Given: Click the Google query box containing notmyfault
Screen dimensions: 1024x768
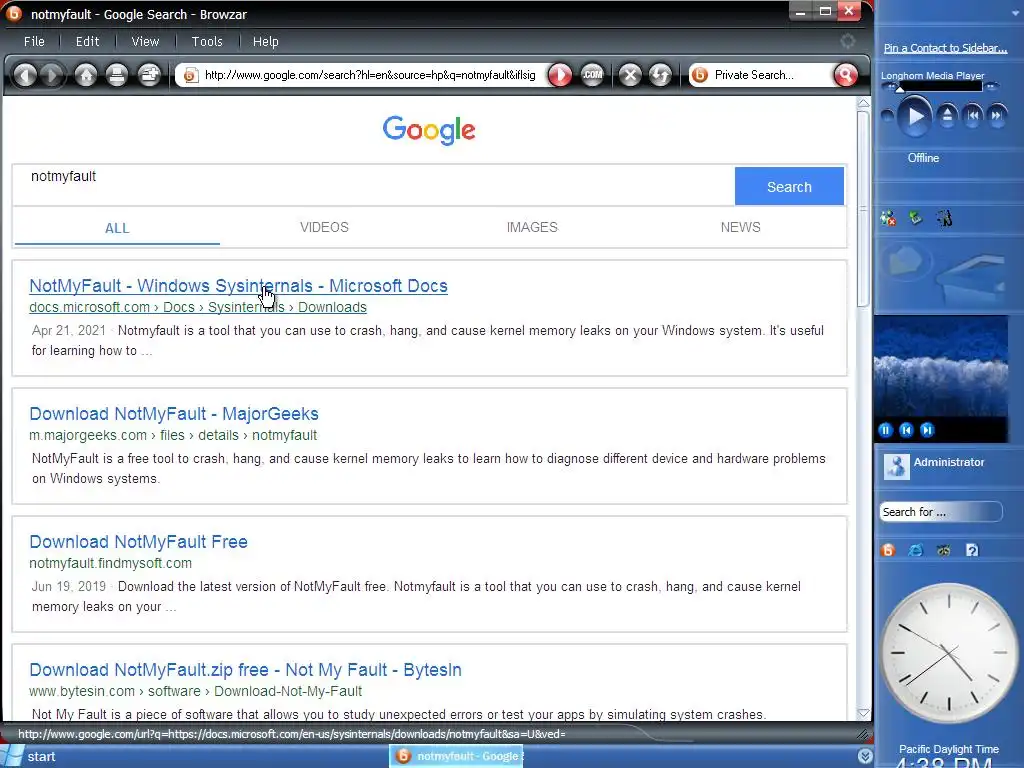Looking at the screenshot, I should click(x=374, y=185).
